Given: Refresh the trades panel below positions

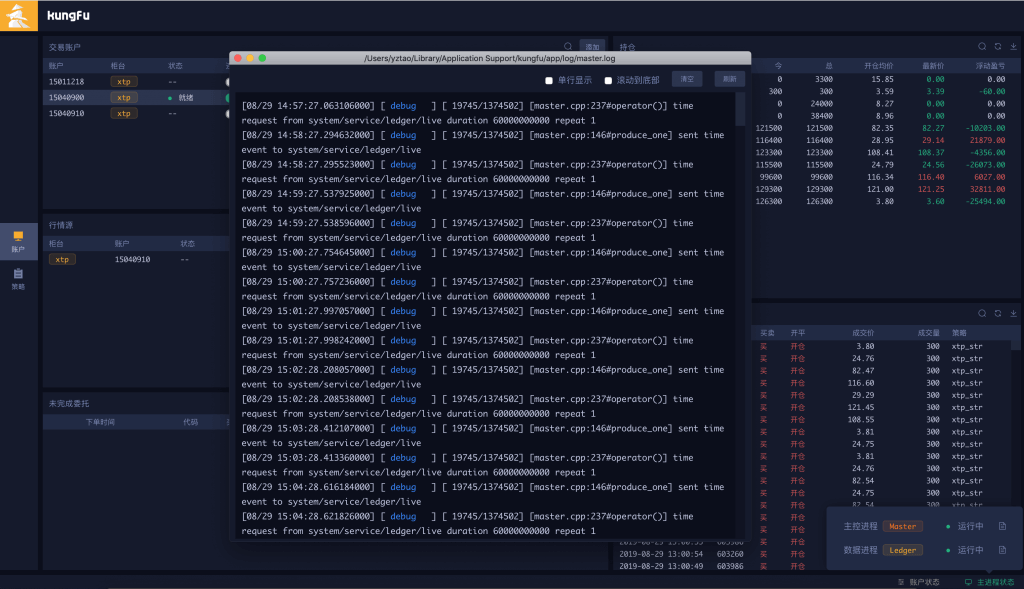Looking at the screenshot, I should pos(998,313).
